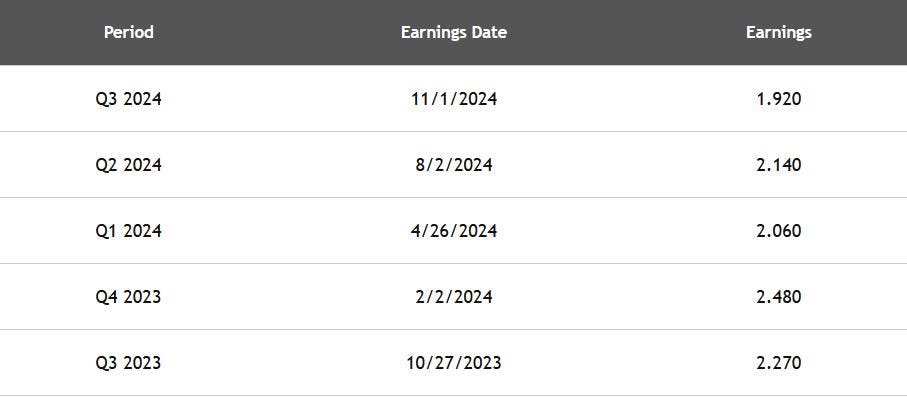Click the 2.060 earnings value
Screen dimensions: 907x398
click(x=779, y=231)
